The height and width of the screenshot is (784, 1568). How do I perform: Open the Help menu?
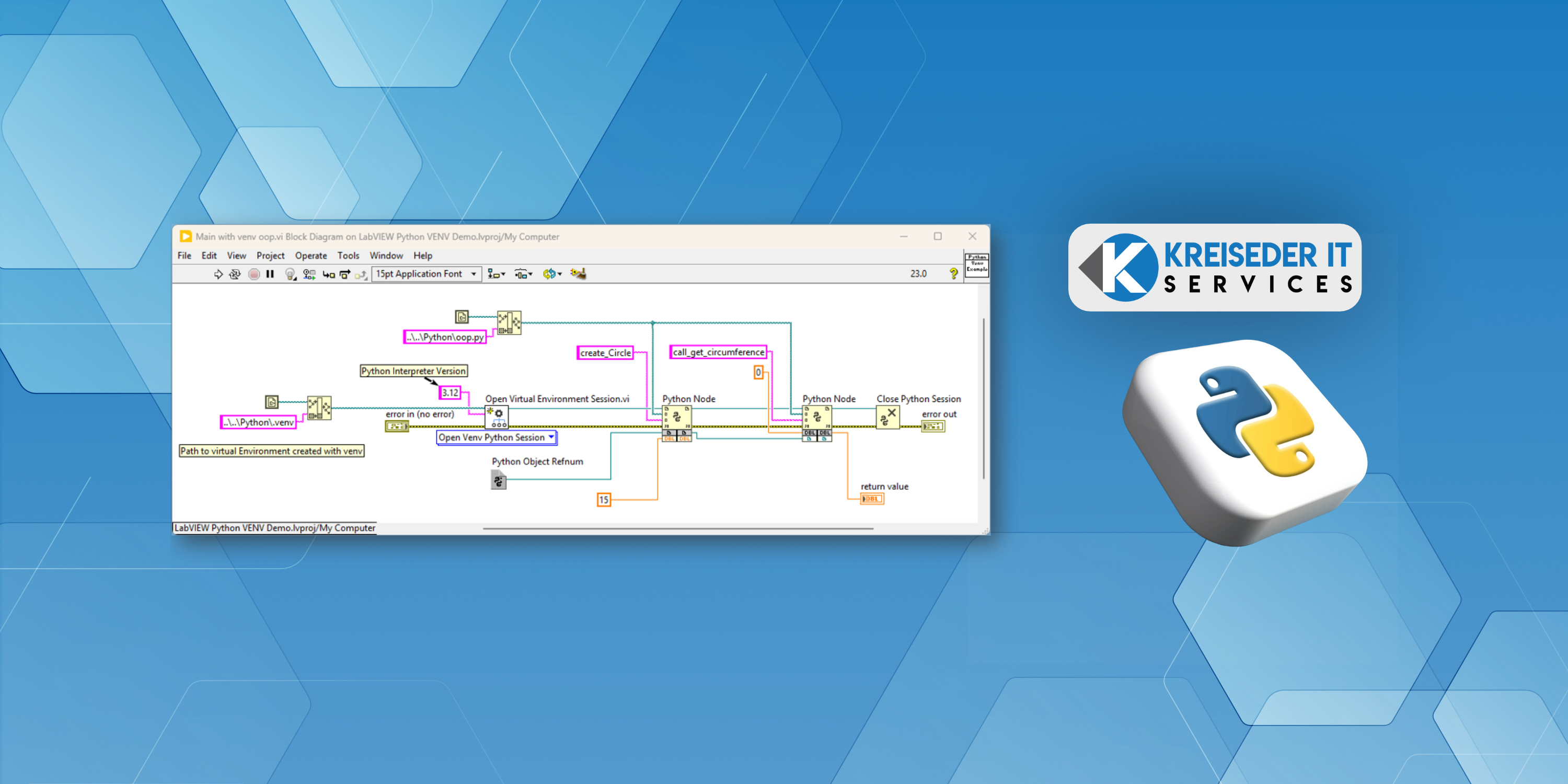pyautogui.click(x=422, y=256)
